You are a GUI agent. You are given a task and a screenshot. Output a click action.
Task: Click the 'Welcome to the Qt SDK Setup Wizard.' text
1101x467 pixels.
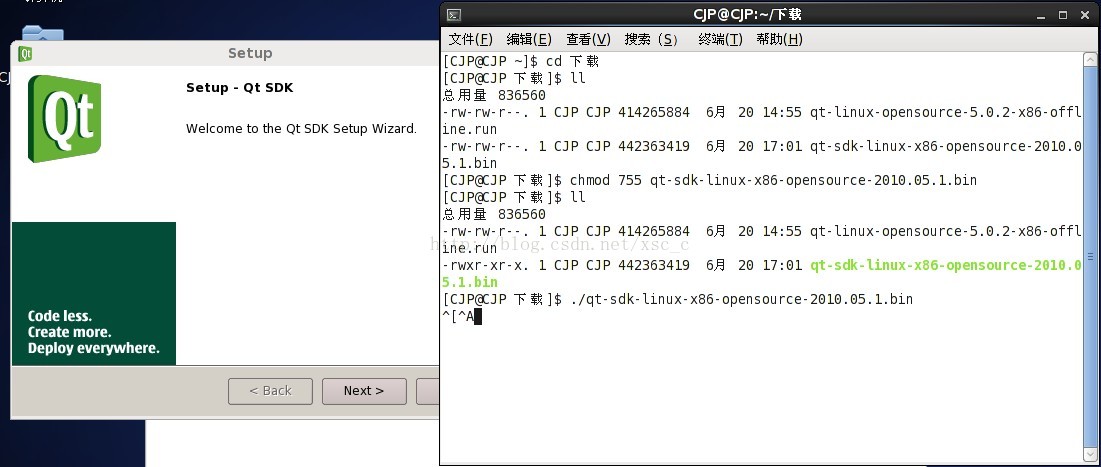click(x=301, y=129)
